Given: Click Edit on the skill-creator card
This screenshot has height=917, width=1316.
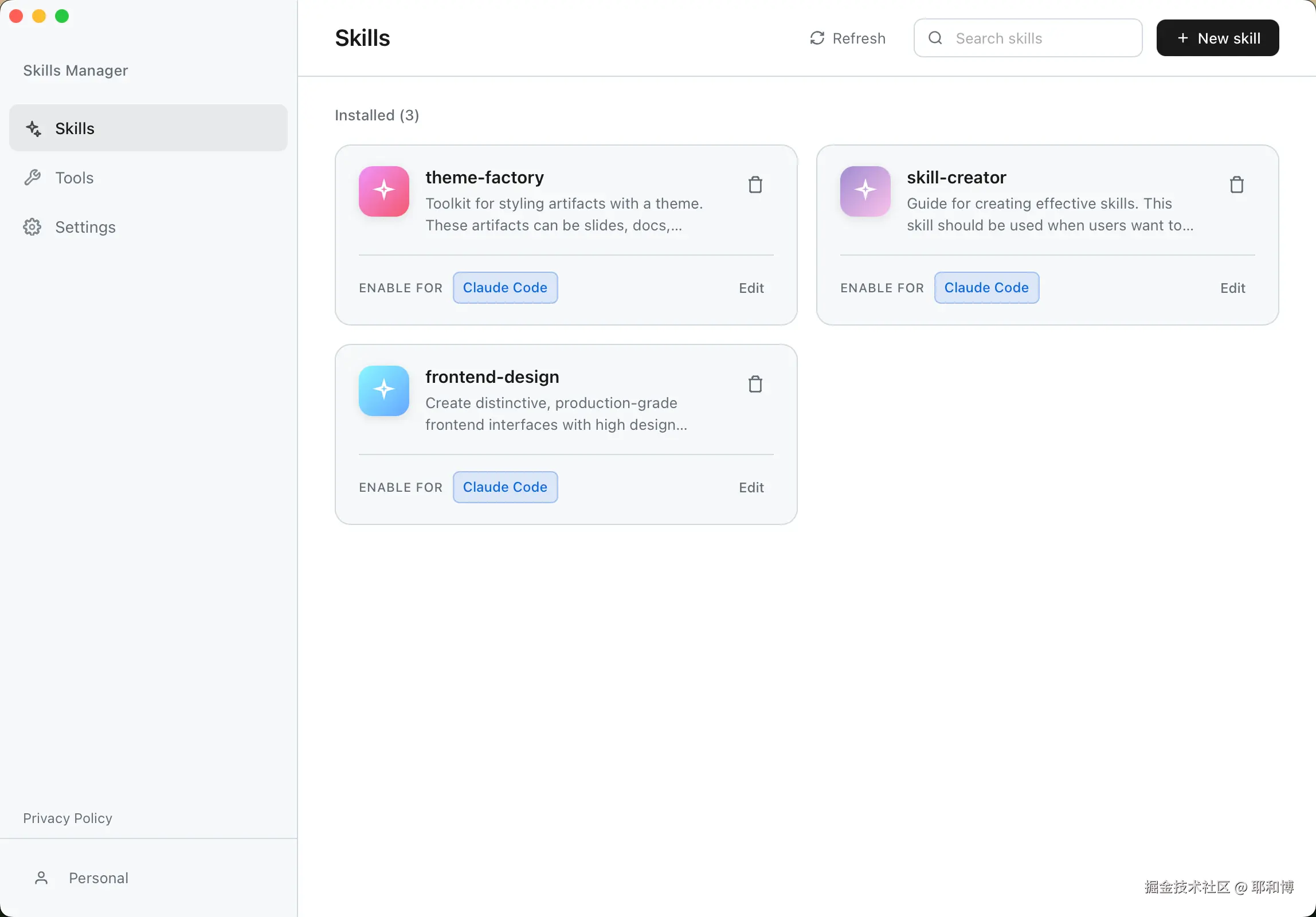Looking at the screenshot, I should point(1232,288).
